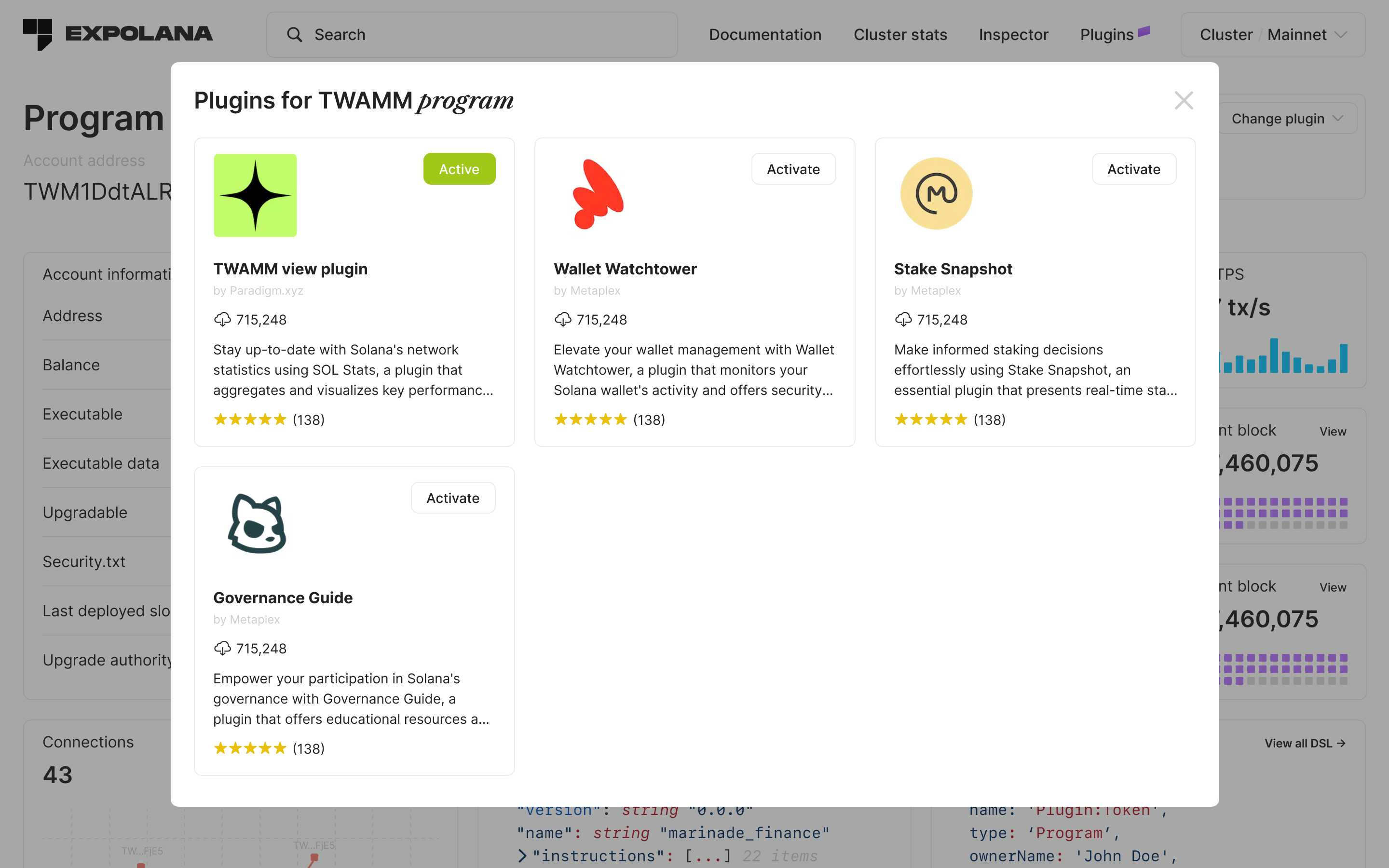Activate the Stake Snapshot plugin

(x=1133, y=169)
